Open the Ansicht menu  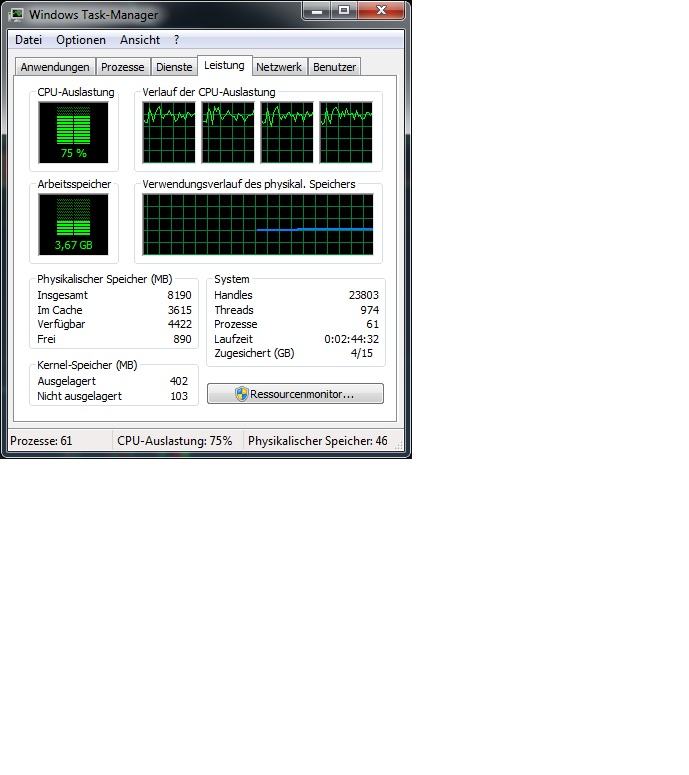pos(140,40)
